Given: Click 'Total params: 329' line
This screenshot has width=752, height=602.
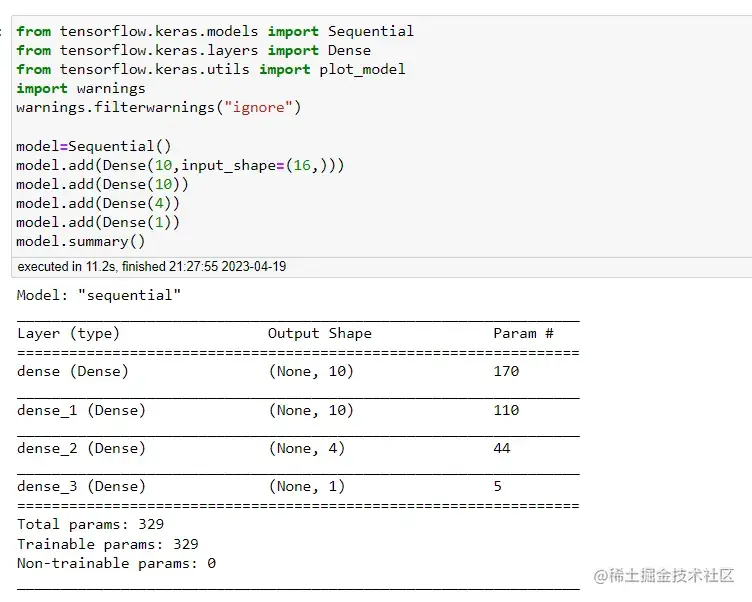Looking at the screenshot, I should coord(90,524).
